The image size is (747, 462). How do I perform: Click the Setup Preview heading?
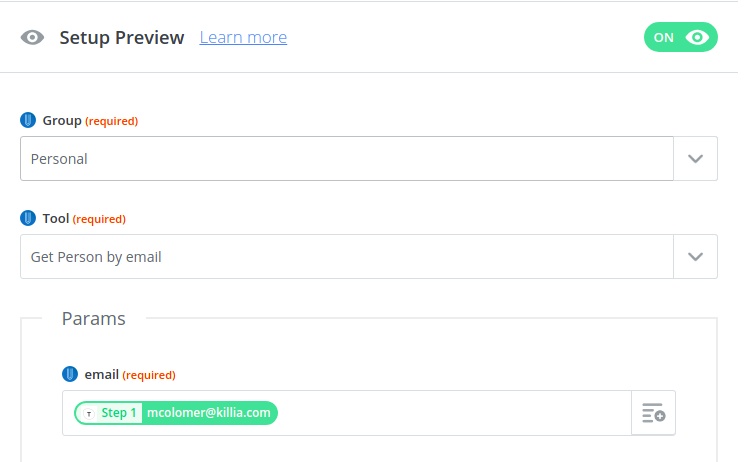(122, 38)
